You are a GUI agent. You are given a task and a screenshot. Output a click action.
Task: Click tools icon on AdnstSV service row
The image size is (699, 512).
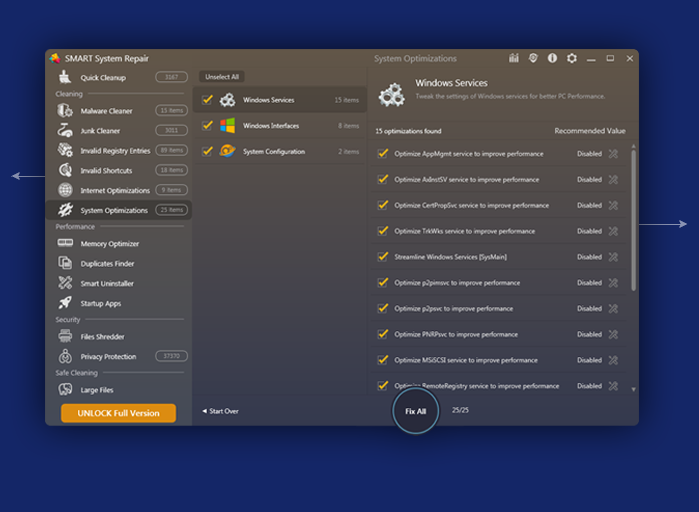point(613,180)
